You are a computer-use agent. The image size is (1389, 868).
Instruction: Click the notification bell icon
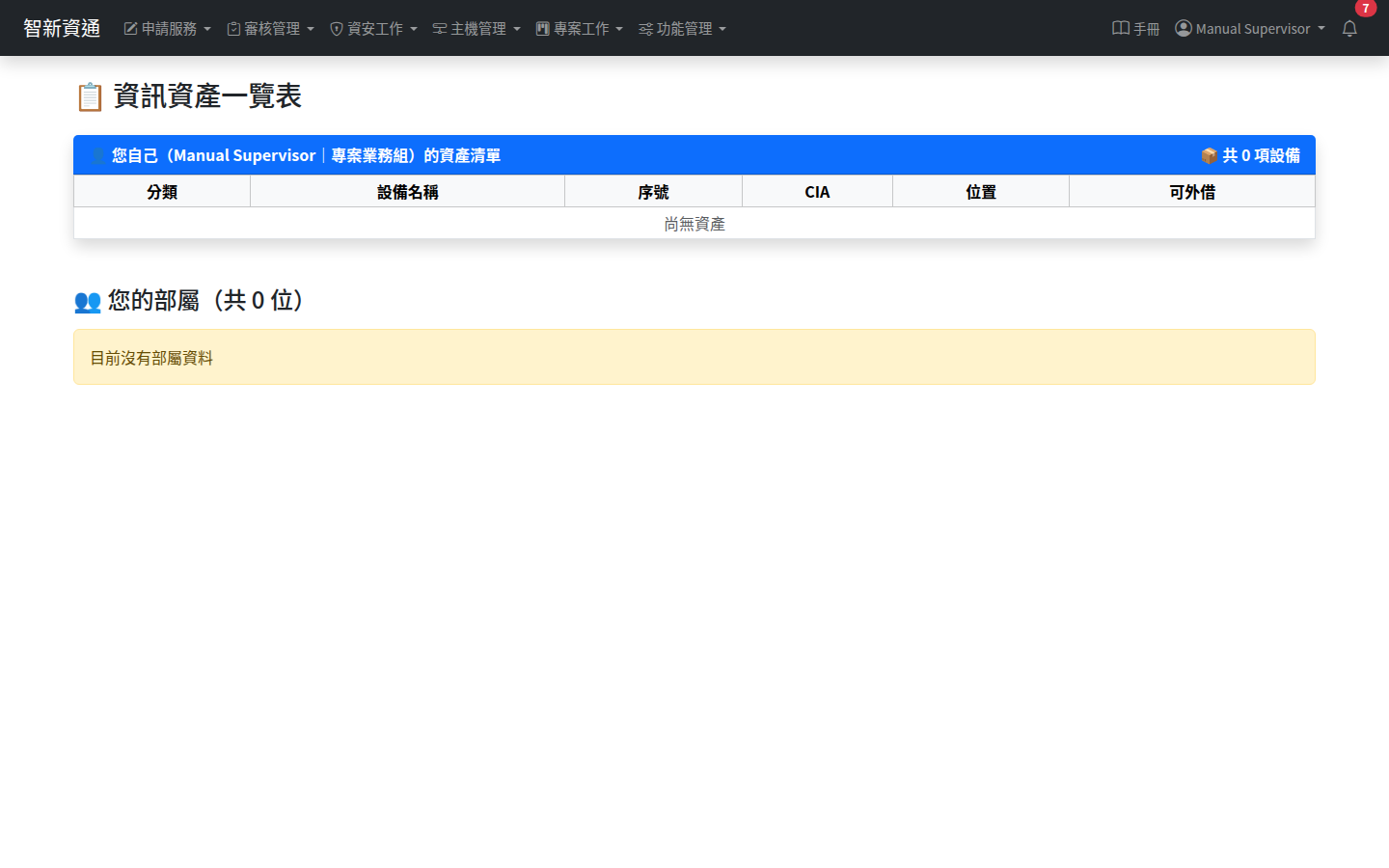[x=1349, y=29]
